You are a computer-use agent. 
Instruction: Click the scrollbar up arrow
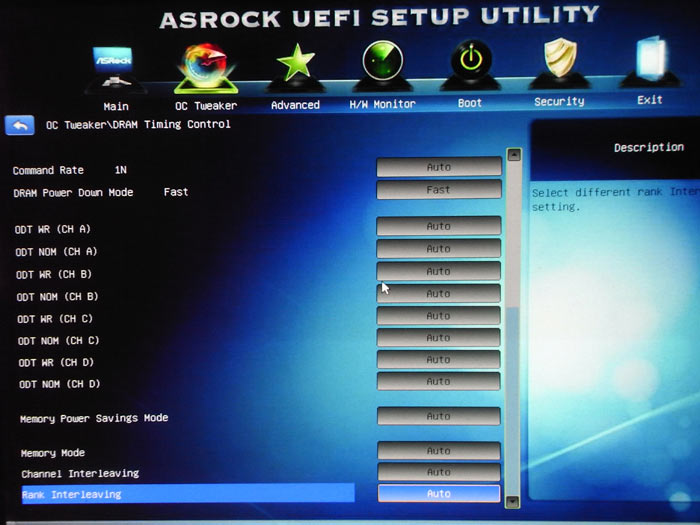[x=514, y=155]
